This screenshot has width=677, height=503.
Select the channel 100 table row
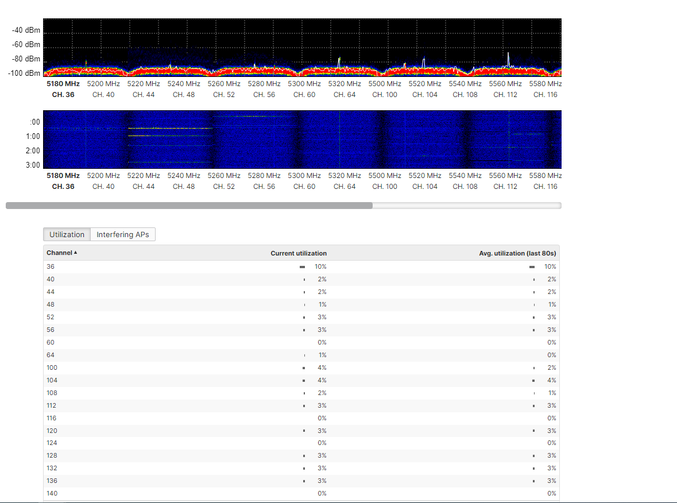tap(301, 367)
